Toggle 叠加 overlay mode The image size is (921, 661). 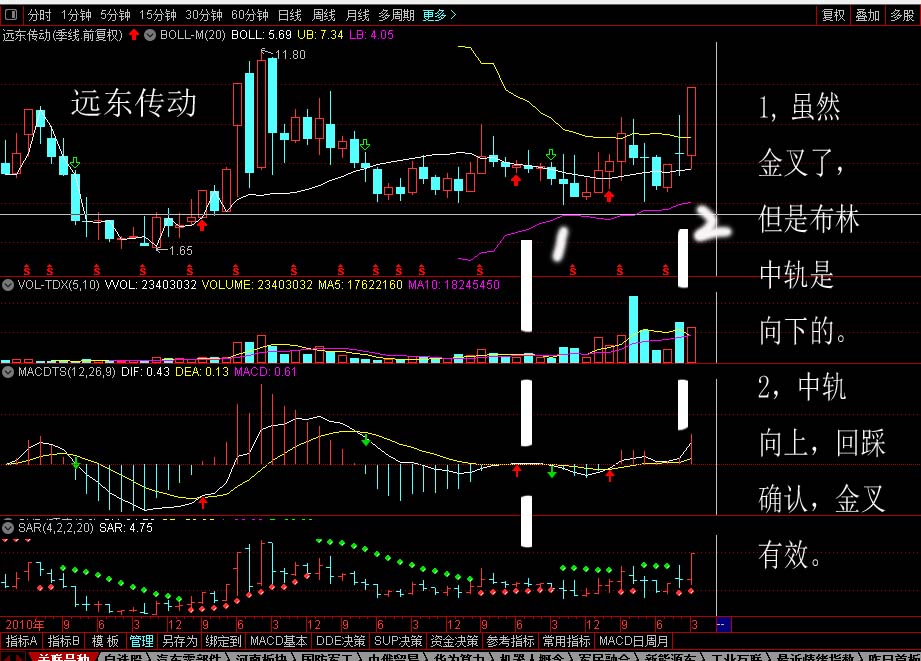[x=867, y=15]
